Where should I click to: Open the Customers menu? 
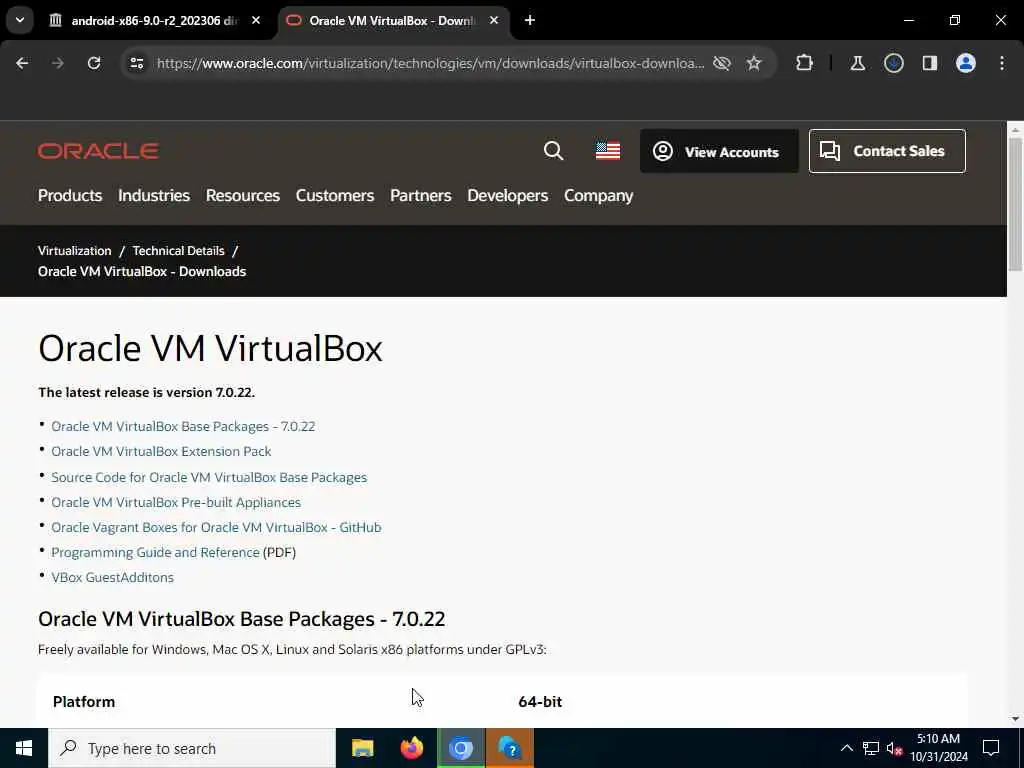click(335, 195)
